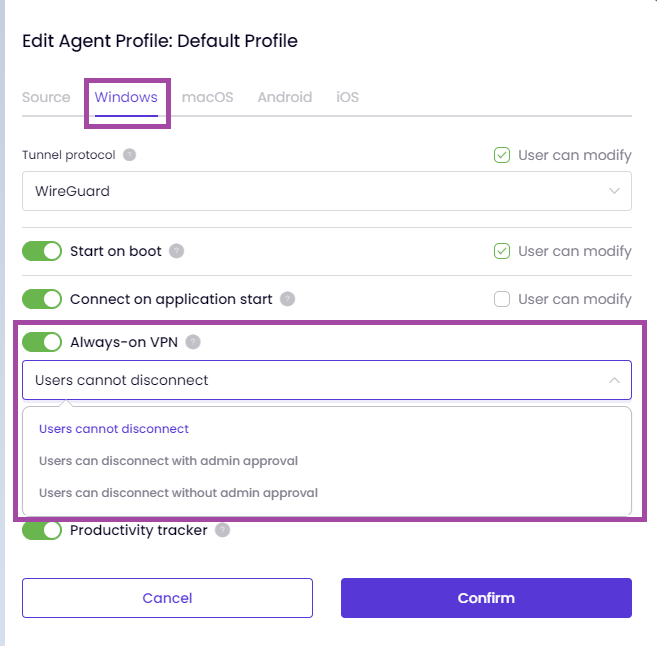Click help icon next to Always-on VPN
This screenshot has width=657, height=646.
[193, 342]
